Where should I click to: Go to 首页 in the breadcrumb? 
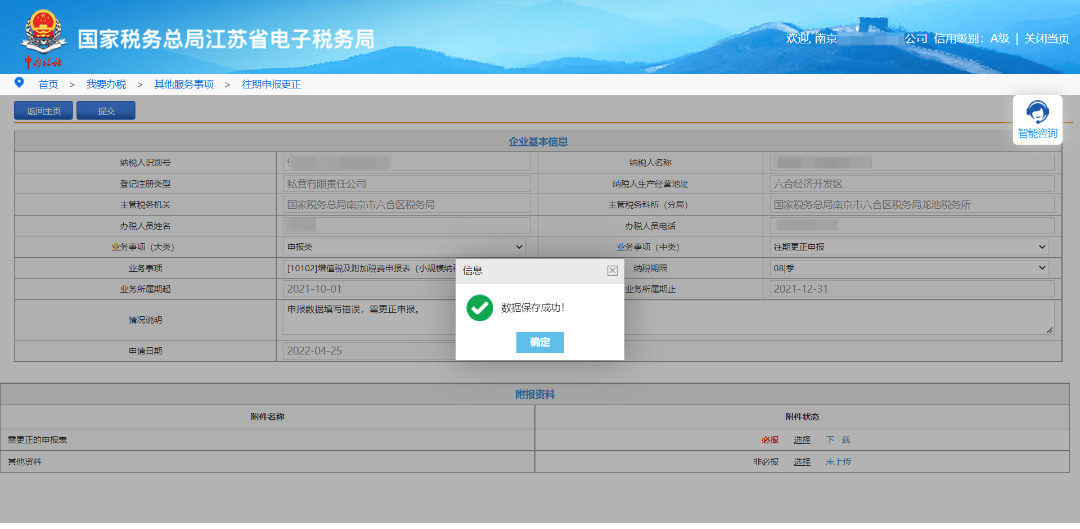[48, 85]
